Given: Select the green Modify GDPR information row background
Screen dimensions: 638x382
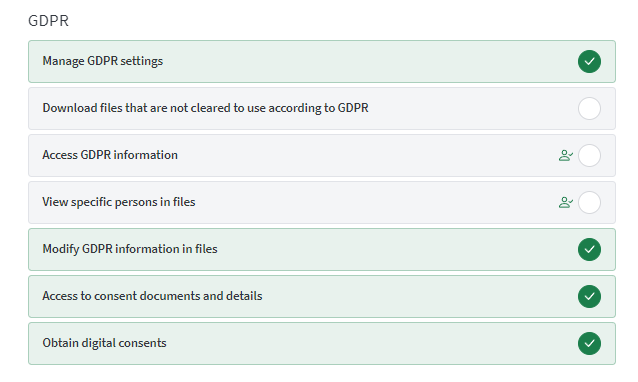Looking at the screenshot, I should tap(322, 249).
